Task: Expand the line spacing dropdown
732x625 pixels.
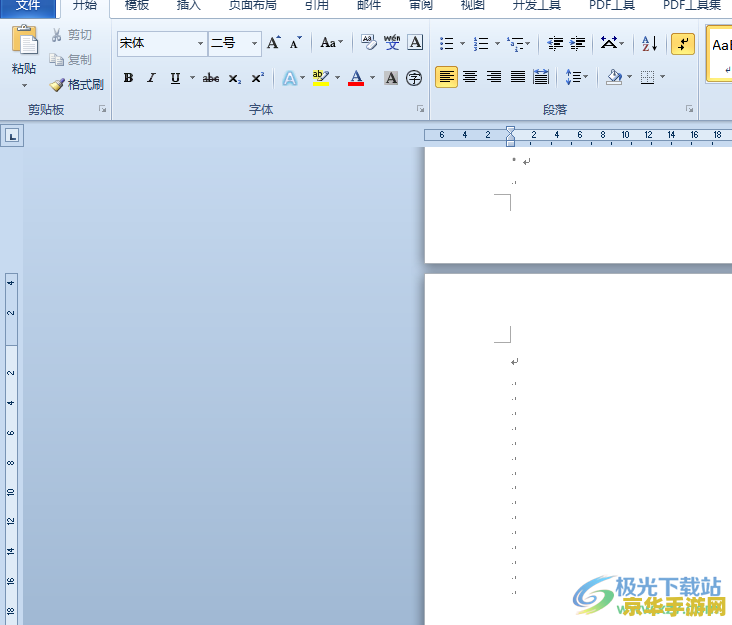Action: click(585, 77)
